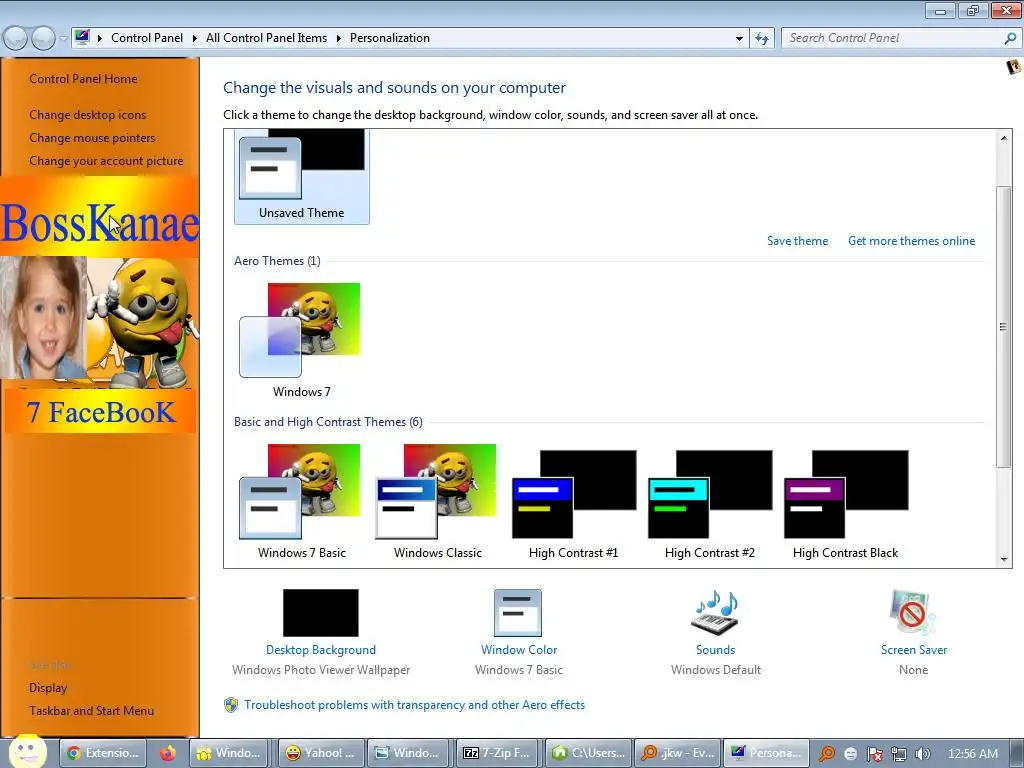
Task: Switch to Chrome Extensions taskbar button
Action: [x=103, y=753]
